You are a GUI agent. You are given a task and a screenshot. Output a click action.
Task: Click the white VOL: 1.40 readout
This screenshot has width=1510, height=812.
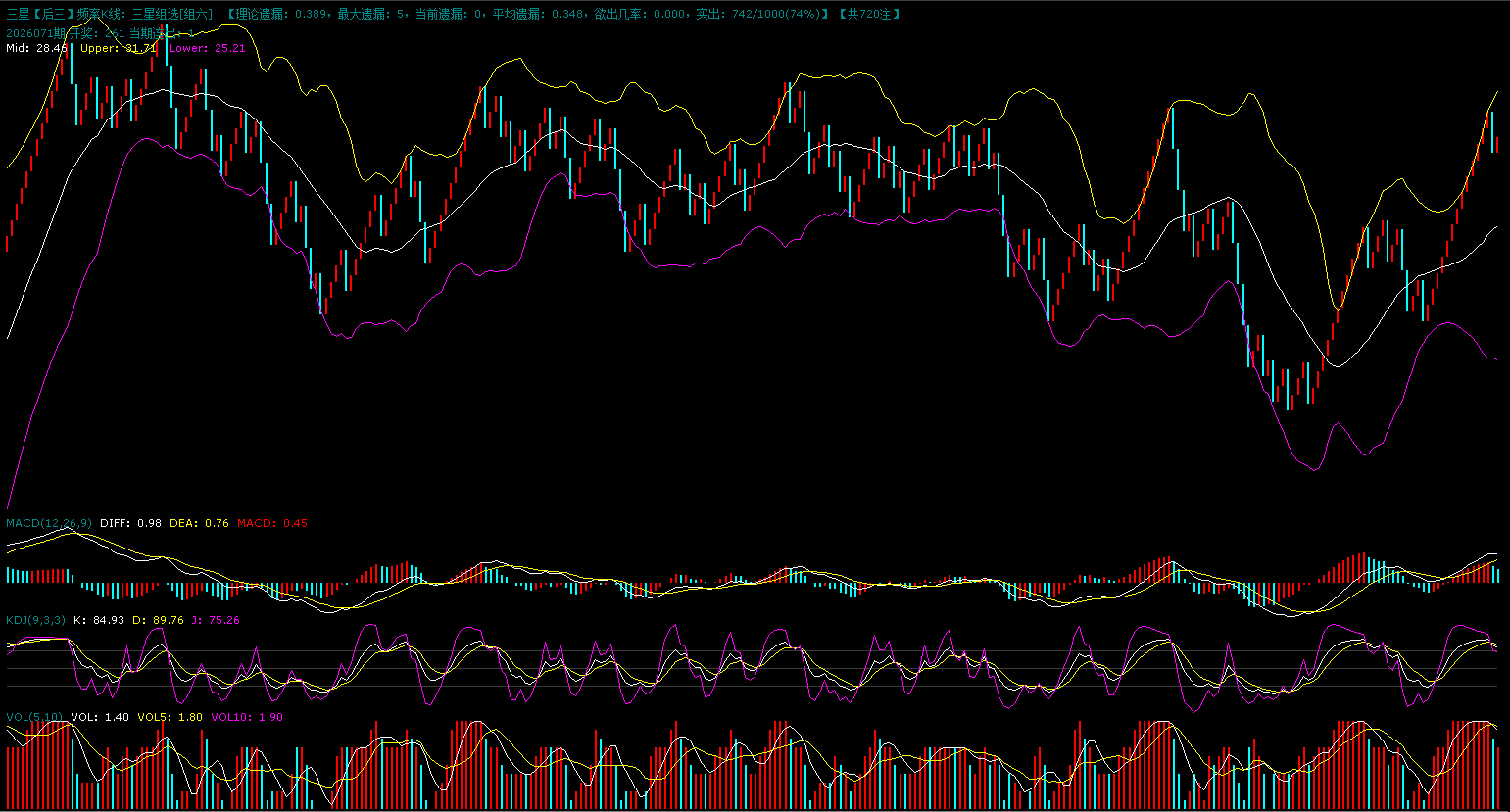(x=100, y=717)
